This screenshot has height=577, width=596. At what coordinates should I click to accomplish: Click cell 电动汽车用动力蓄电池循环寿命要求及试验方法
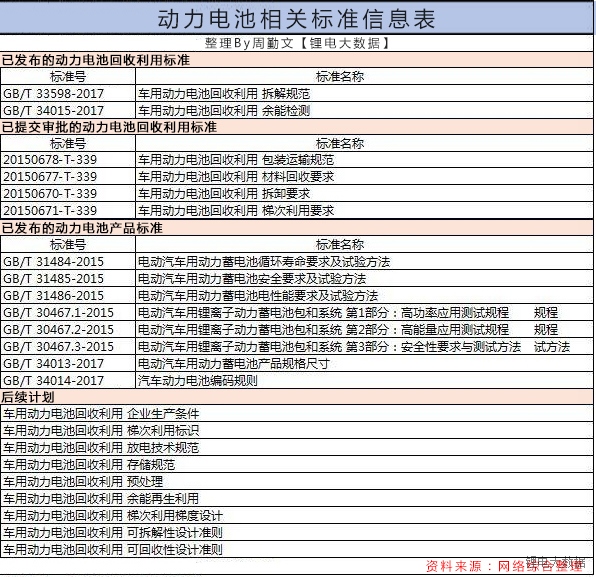[x=364, y=262]
